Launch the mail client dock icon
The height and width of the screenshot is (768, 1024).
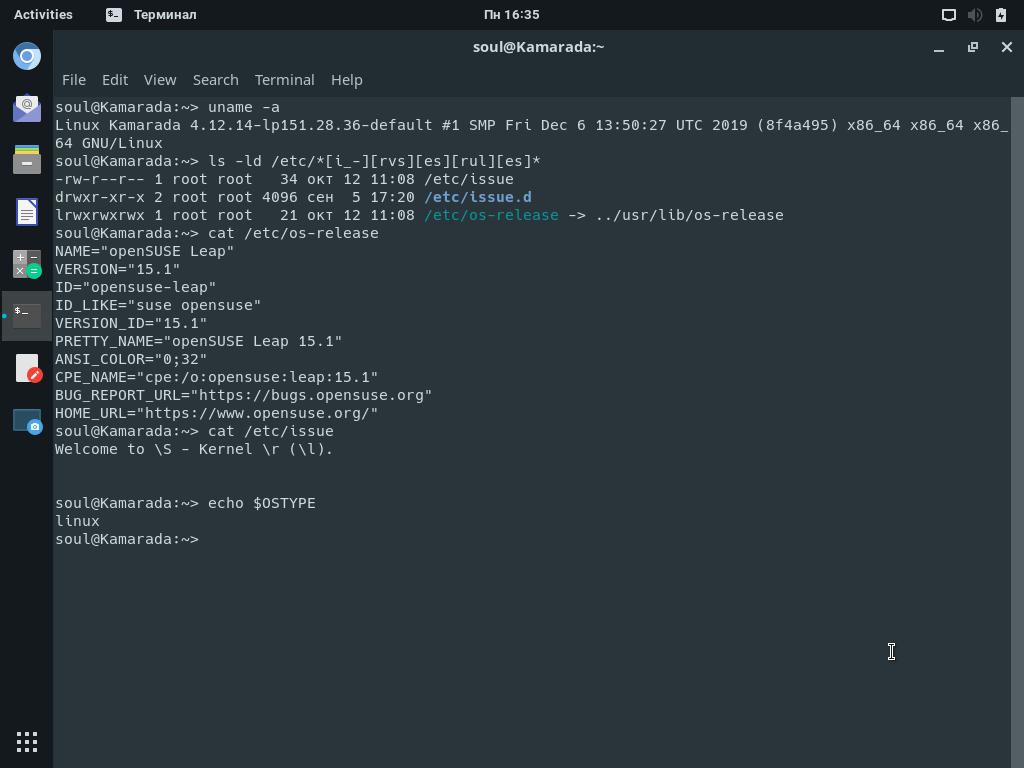point(27,108)
